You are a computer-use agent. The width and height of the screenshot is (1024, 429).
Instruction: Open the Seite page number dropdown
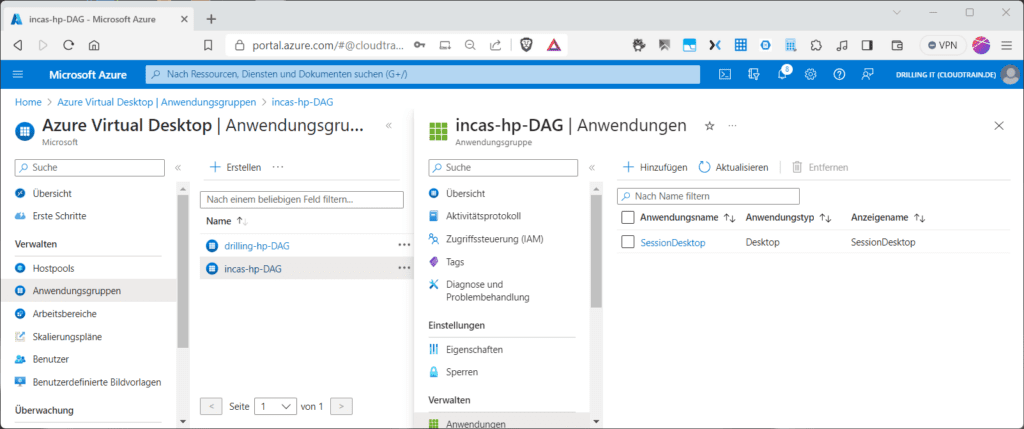[x=275, y=406]
